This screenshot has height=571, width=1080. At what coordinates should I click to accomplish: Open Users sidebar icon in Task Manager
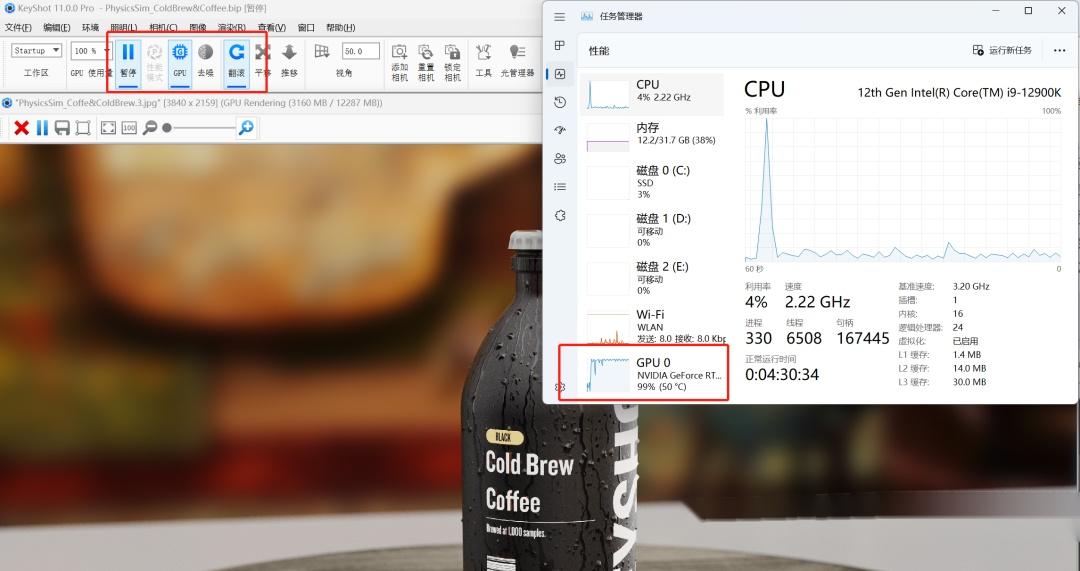(559, 158)
